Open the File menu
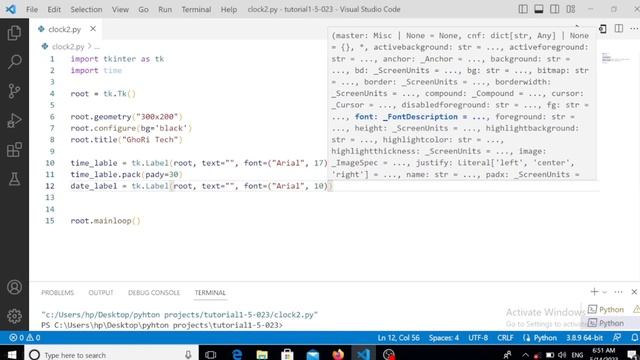The image size is (640, 360). click(x=32, y=9)
